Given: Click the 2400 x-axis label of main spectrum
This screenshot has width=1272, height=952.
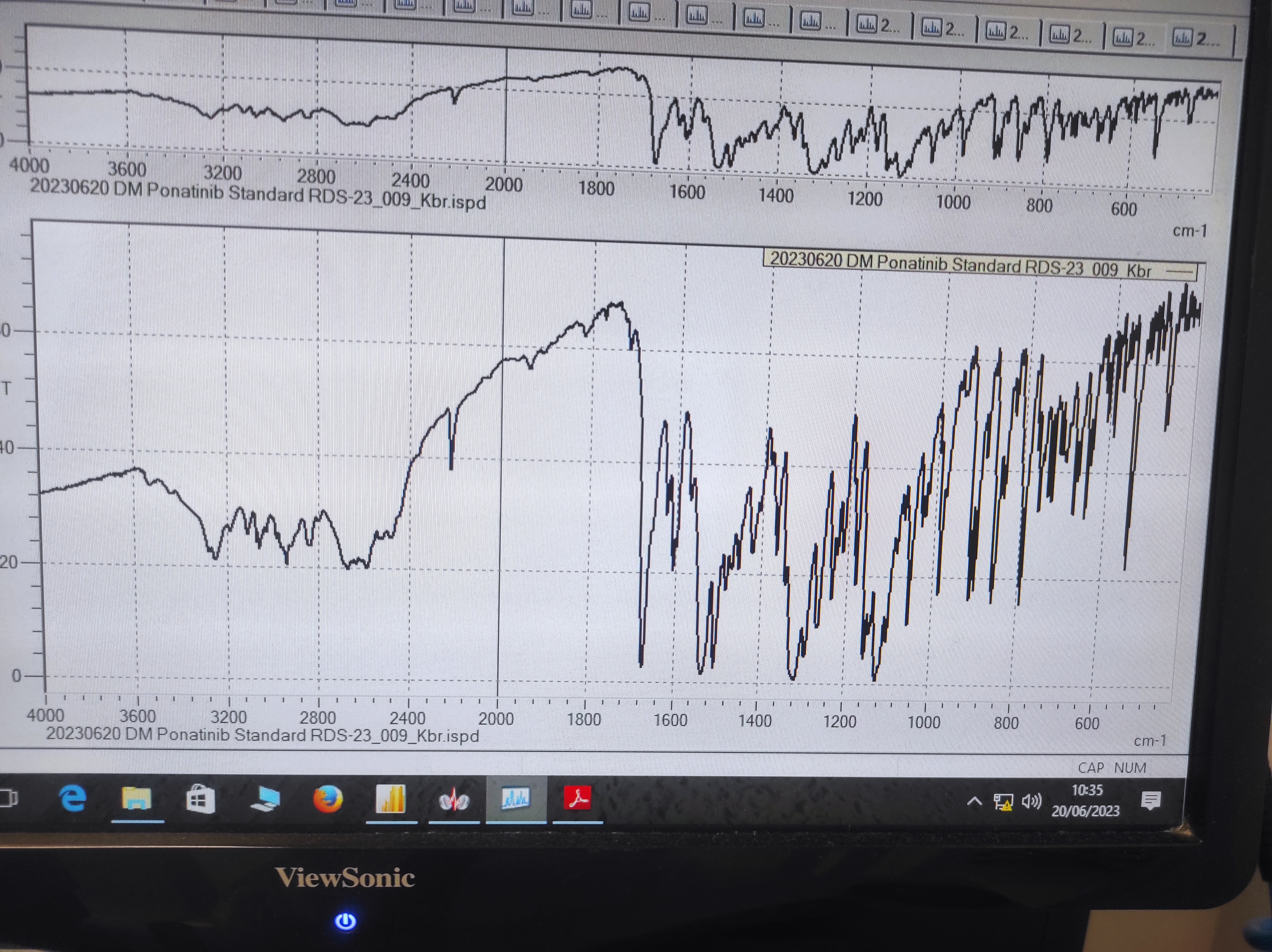Looking at the screenshot, I should 407,718.
